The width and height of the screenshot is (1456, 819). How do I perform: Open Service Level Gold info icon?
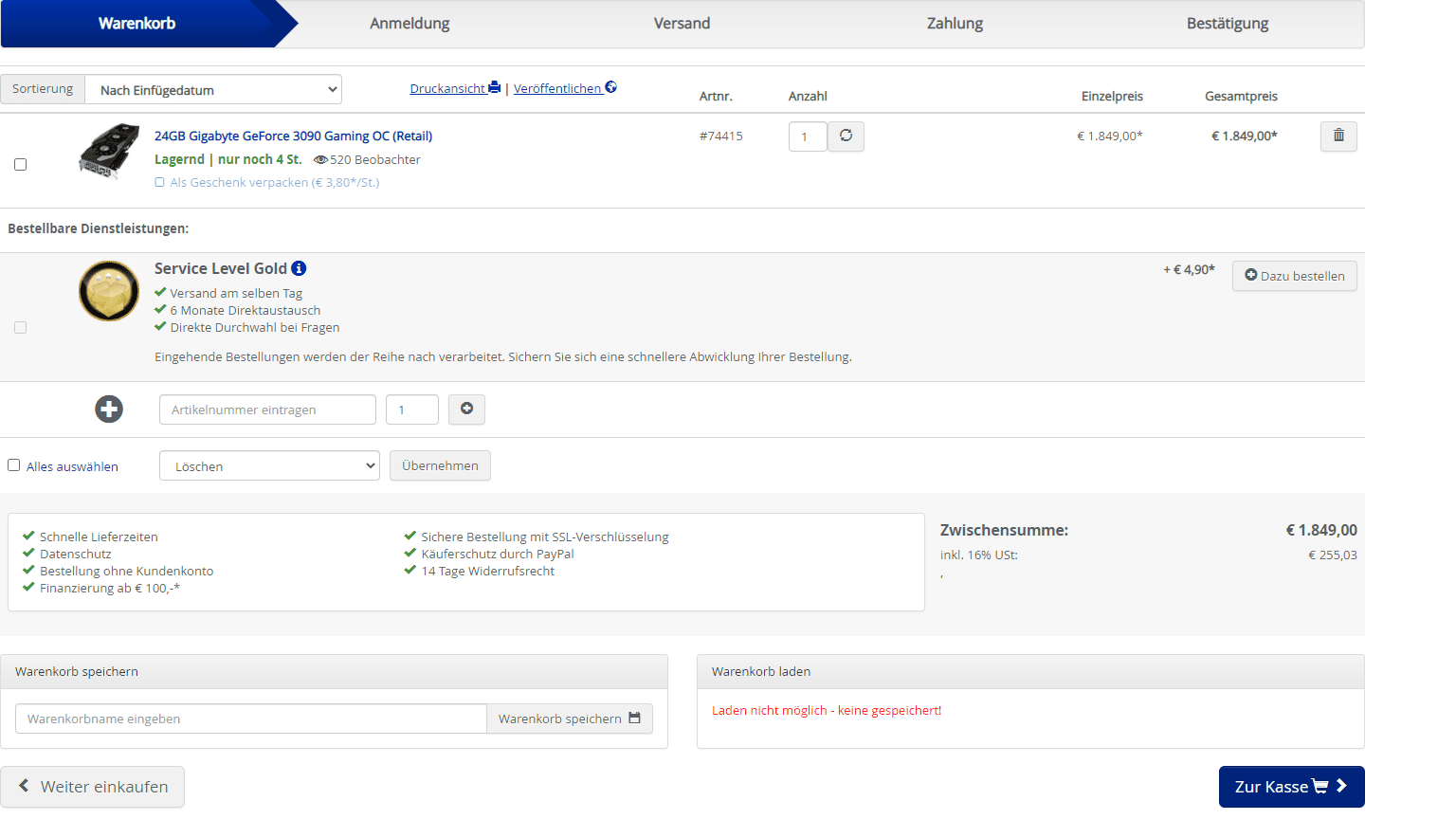click(299, 268)
